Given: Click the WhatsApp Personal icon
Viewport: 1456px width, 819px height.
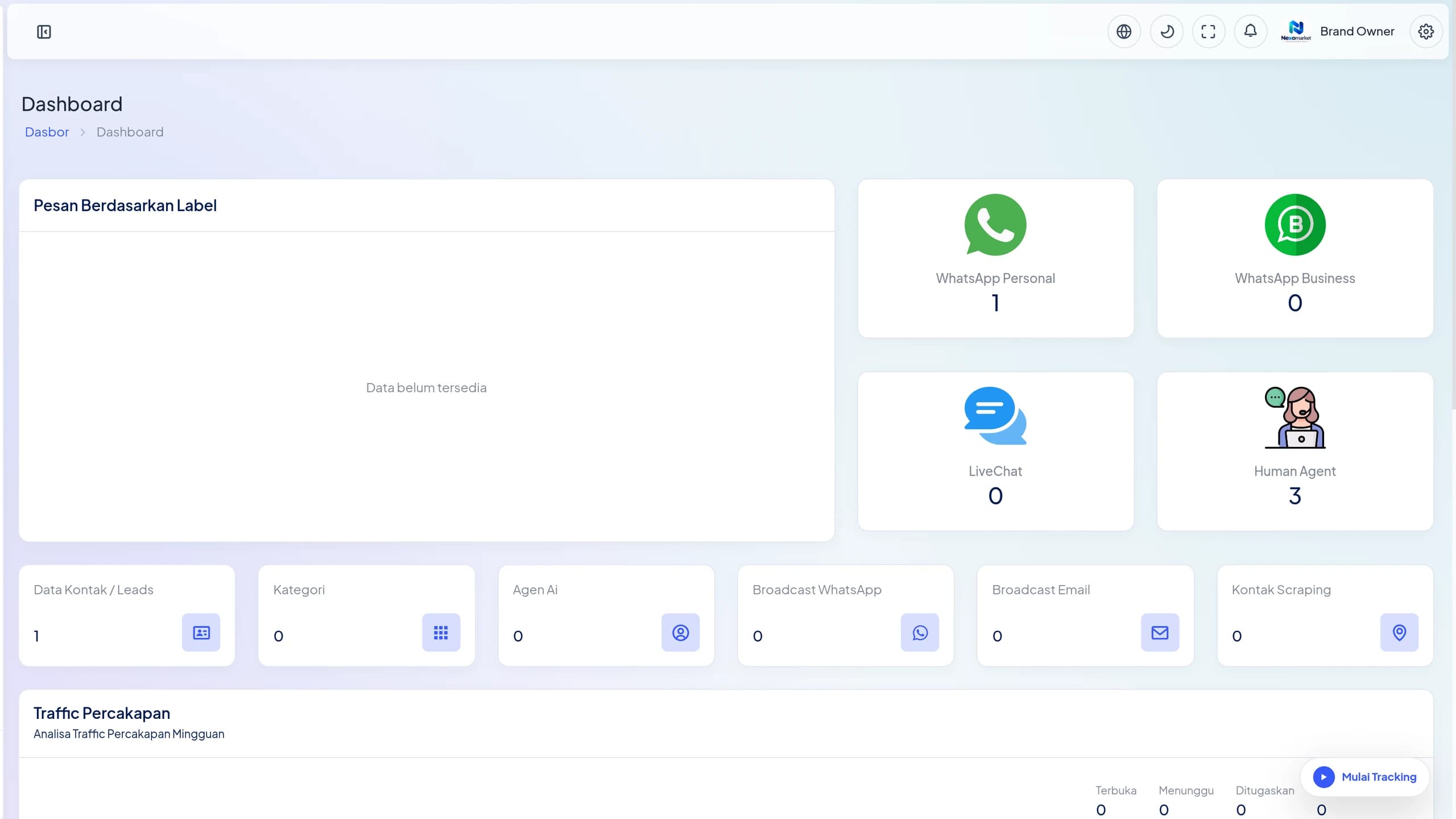Looking at the screenshot, I should click(995, 225).
